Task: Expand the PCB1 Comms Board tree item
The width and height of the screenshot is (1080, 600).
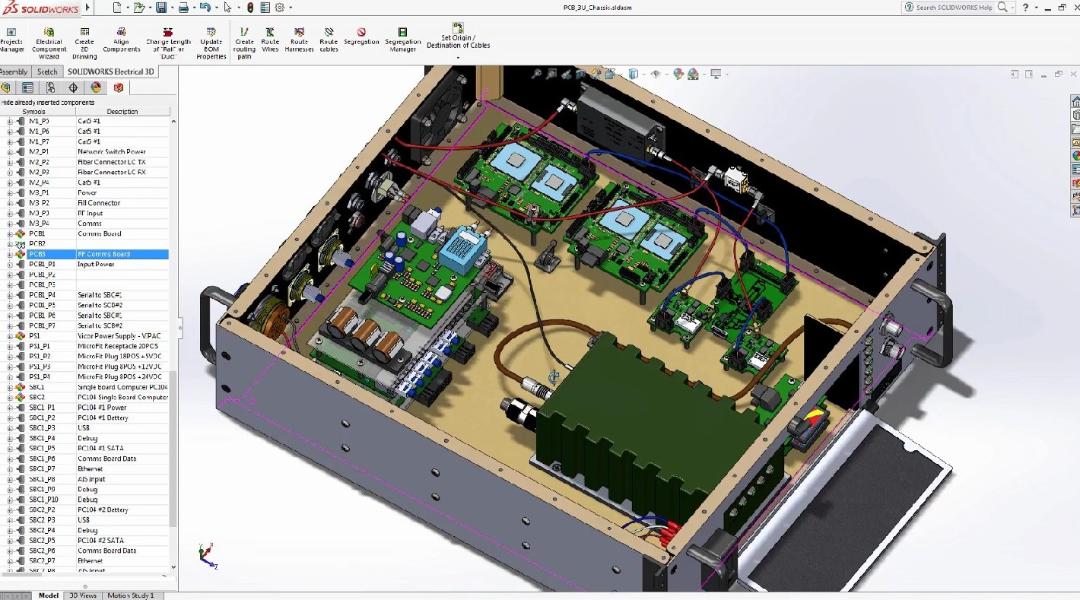Action: (10, 234)
